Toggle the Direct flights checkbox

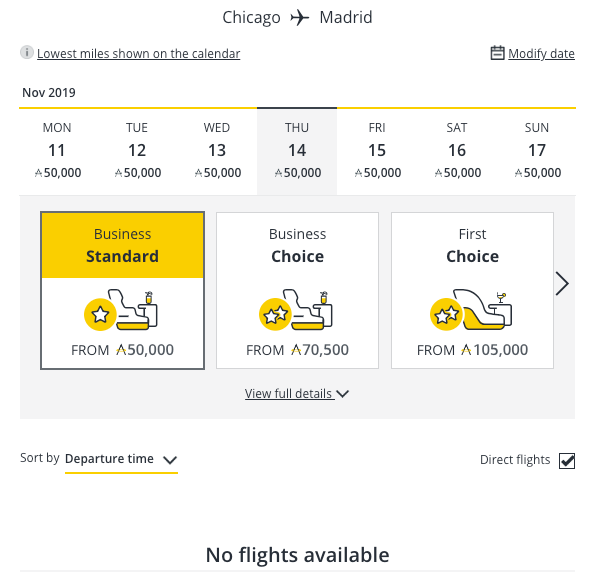[x=567, y=460]
